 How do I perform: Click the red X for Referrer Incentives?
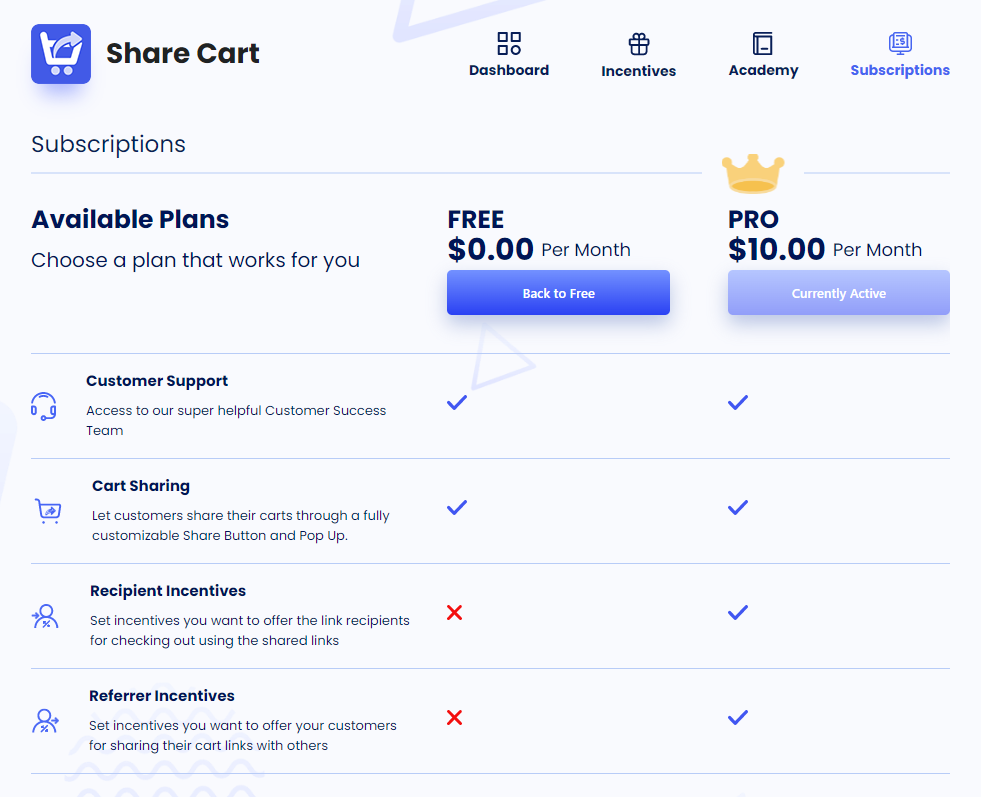[455, 717]
